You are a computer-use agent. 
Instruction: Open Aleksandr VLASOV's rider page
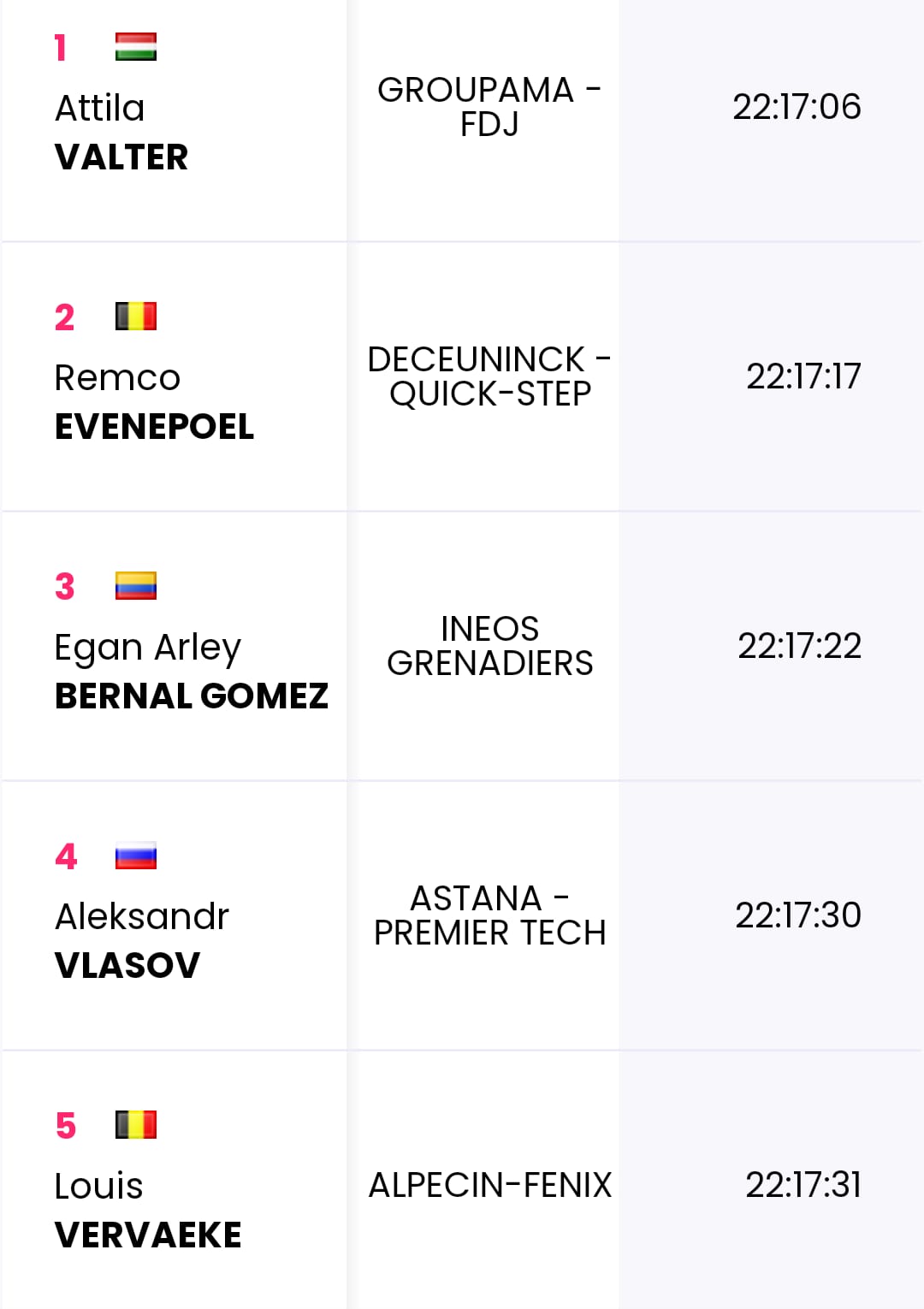pyautogui.click(x=142, y=941)
